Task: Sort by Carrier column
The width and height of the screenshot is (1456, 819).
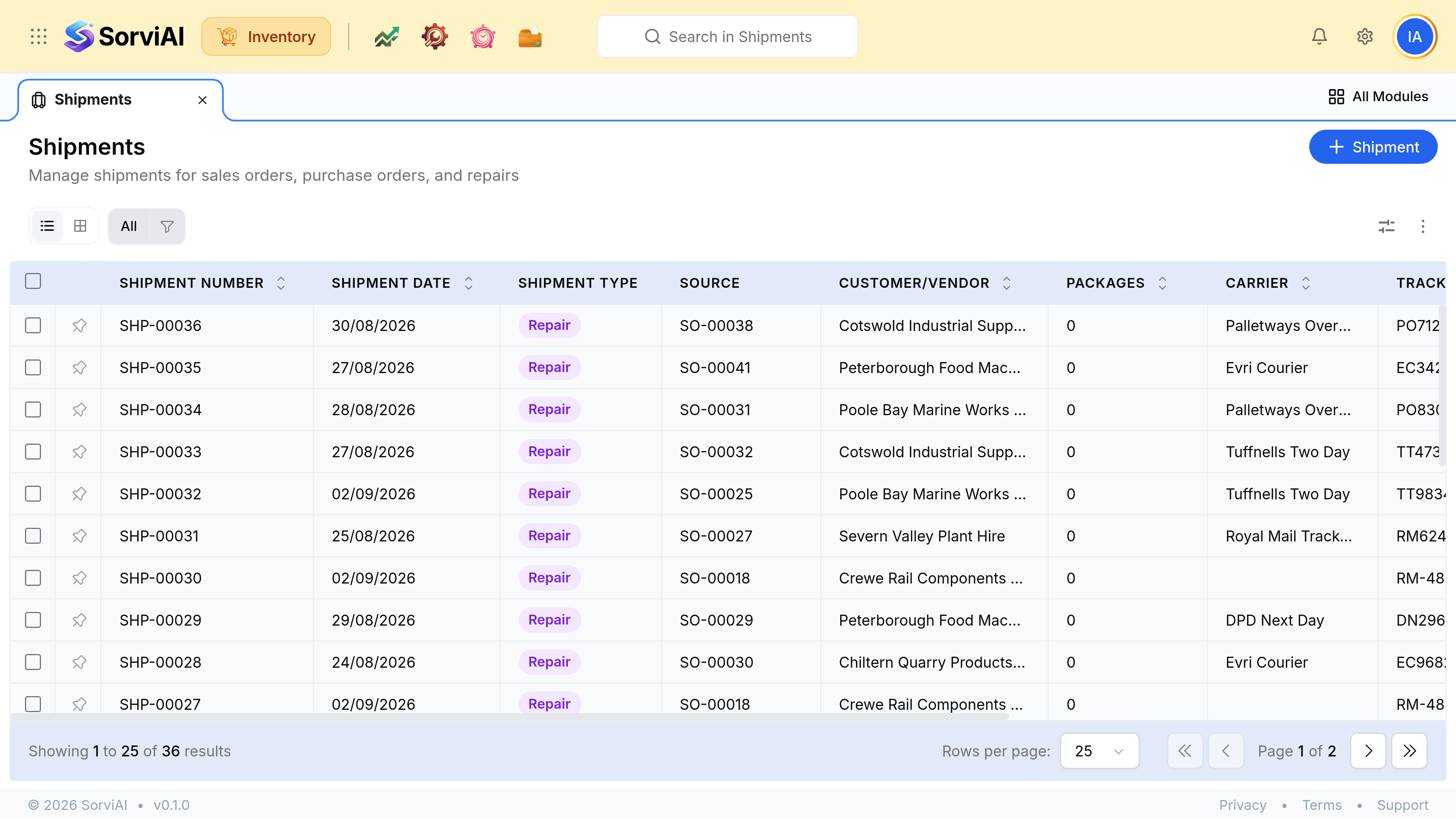Action: pos(1305,283)
